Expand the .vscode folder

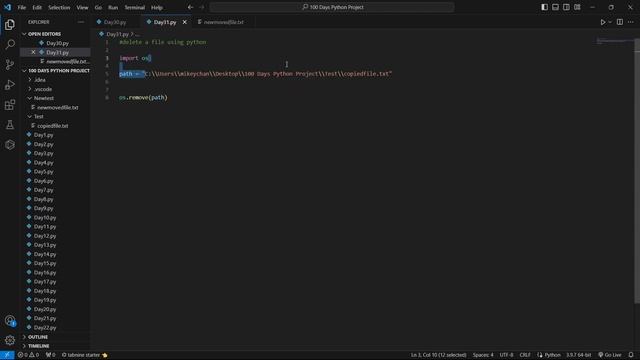[x=43, y=89]
